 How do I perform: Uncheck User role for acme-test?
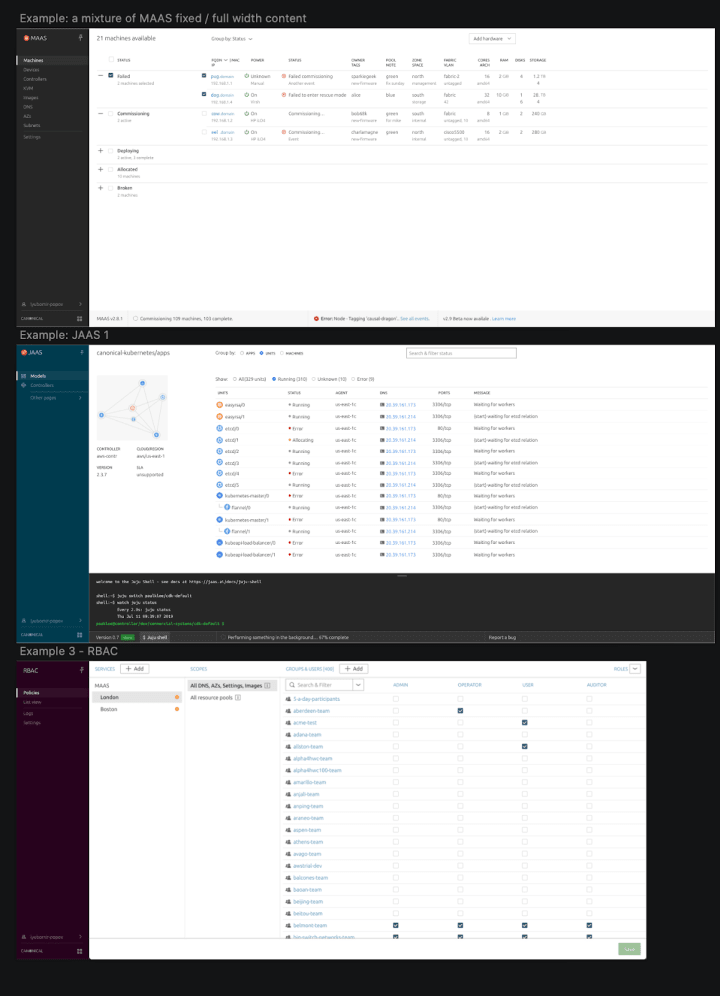pos(524,722)
